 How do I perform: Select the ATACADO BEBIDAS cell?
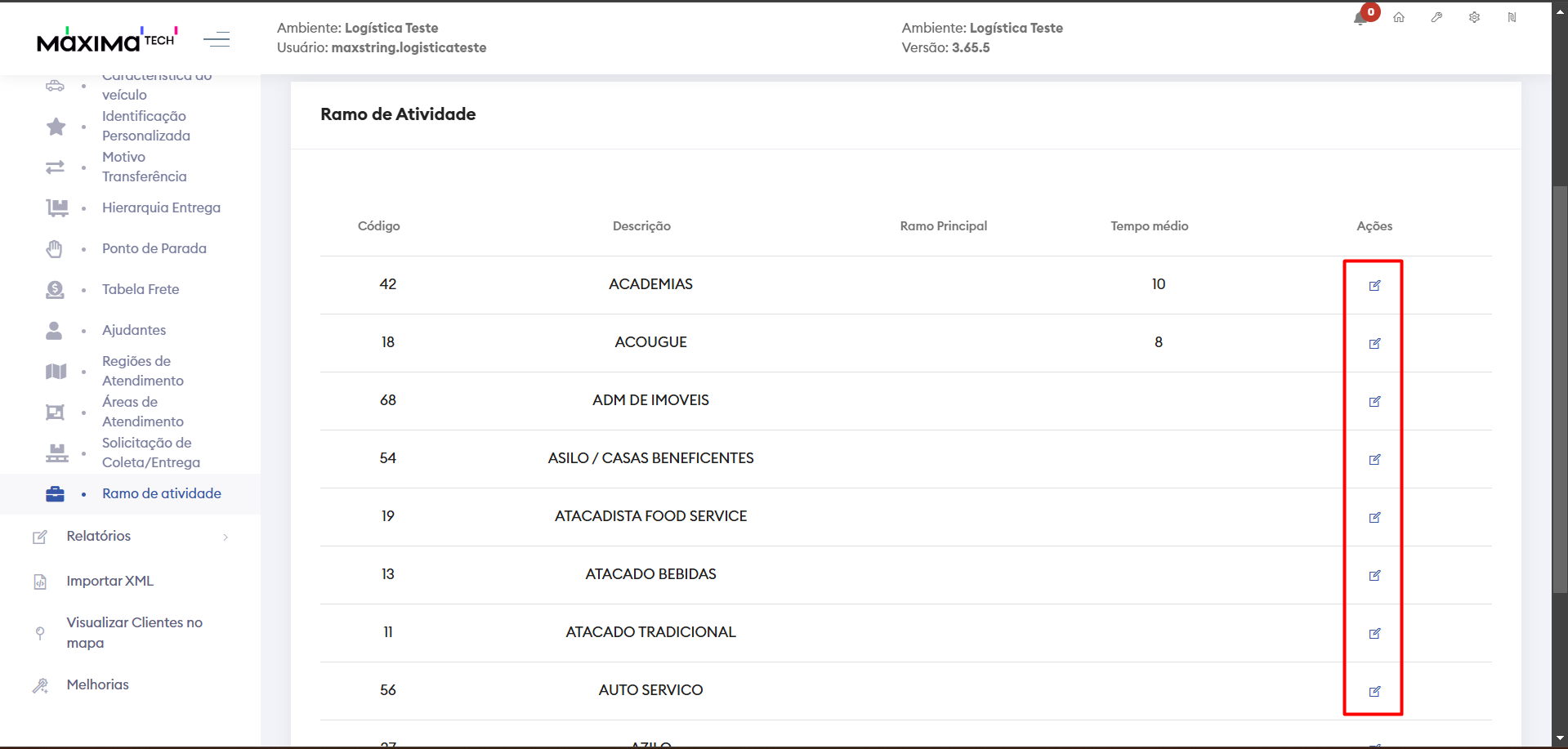coord(651,574)
